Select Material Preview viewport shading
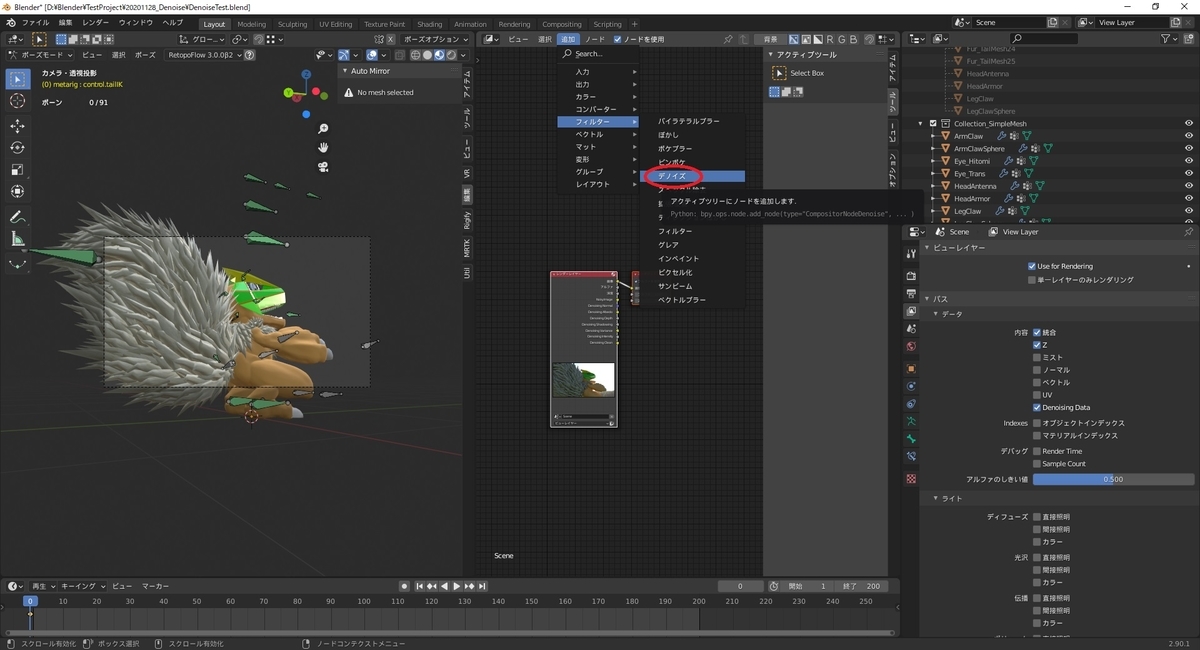This screenshot has height=650, width=1200. (x=439, y=54)
